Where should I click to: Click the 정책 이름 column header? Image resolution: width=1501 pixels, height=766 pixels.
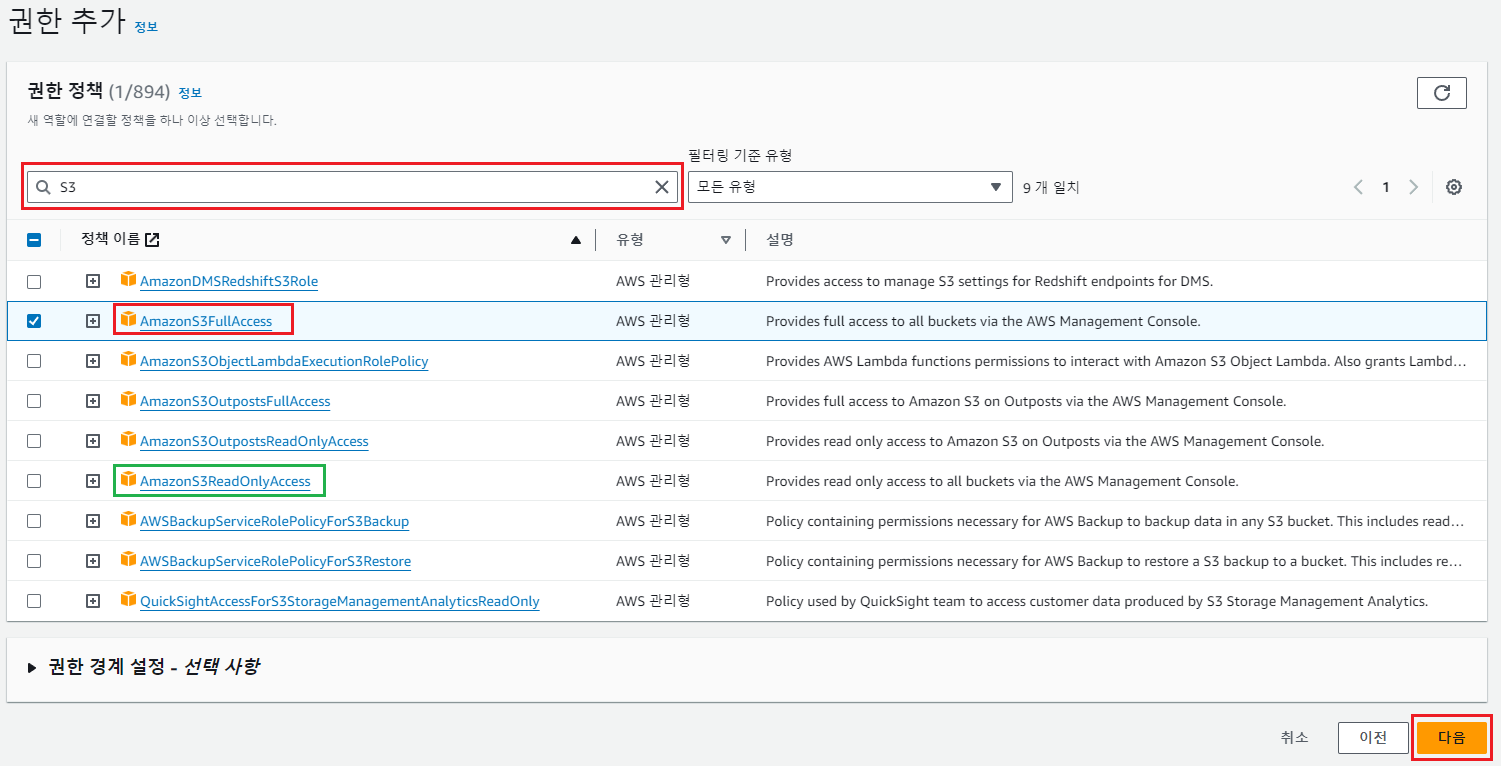pyautogui.click(x=111, y=240)
